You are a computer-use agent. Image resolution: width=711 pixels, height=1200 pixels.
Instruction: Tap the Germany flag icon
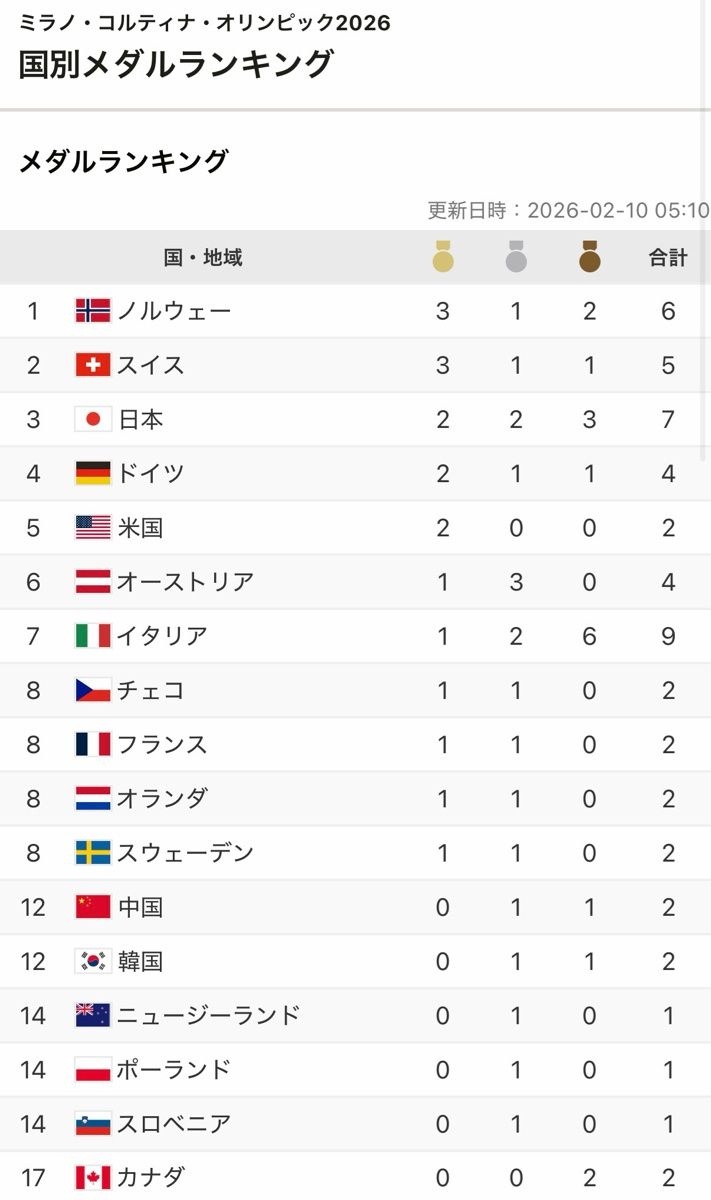(93, 473)
